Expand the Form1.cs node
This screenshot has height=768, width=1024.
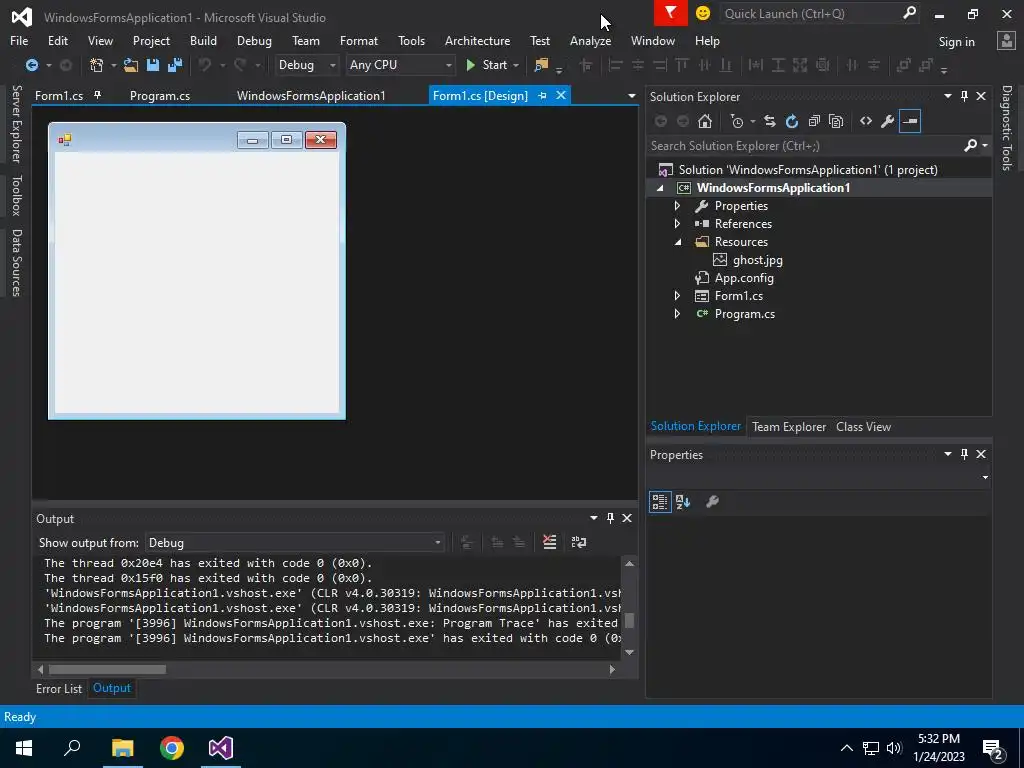pos(677,296)
